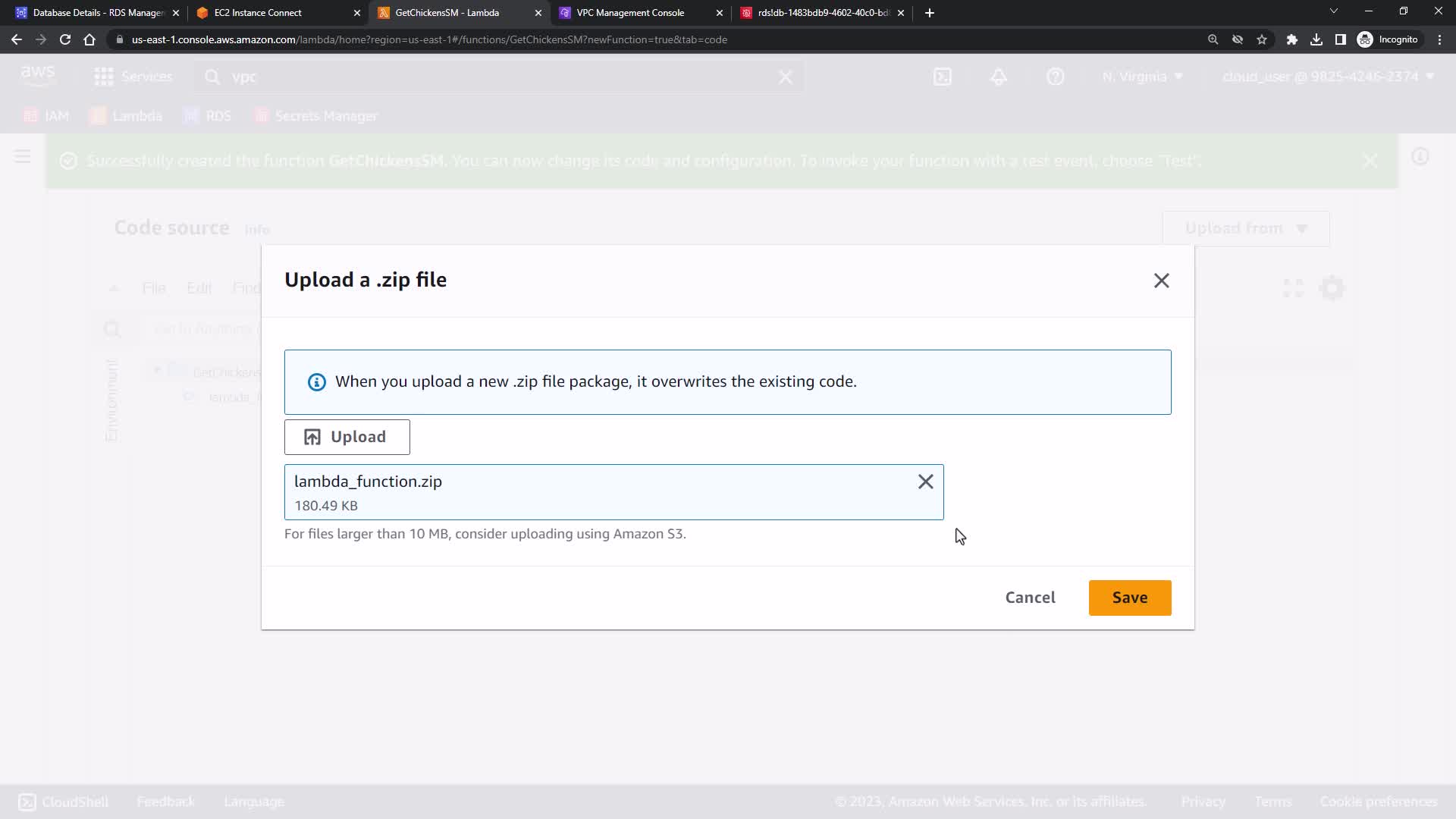This screenshot has height=819, width=1456.
Task: Cancel the zip upload dialog
Action: coord(1030,598)
